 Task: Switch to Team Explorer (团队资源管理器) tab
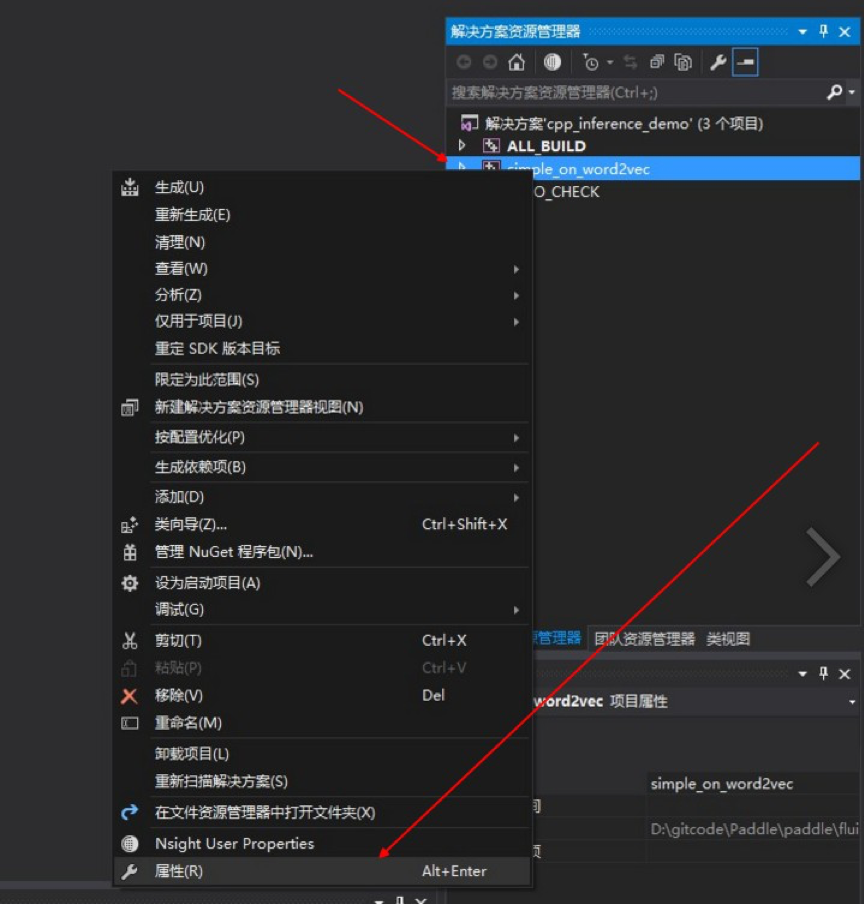[644, 639]
